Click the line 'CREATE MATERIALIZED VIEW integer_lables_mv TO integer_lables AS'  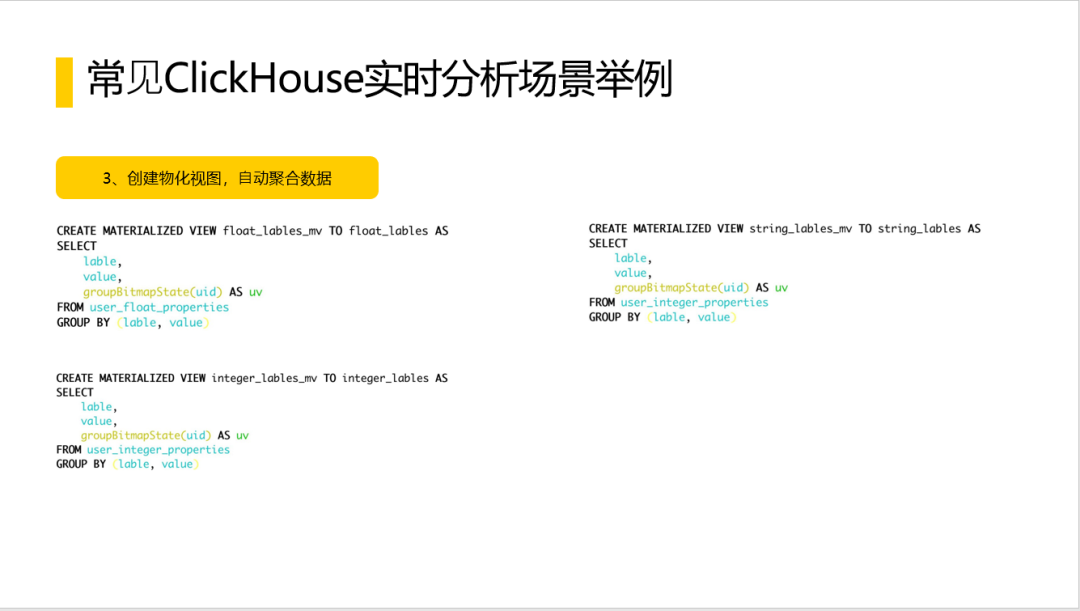click(x=252, y=378)
